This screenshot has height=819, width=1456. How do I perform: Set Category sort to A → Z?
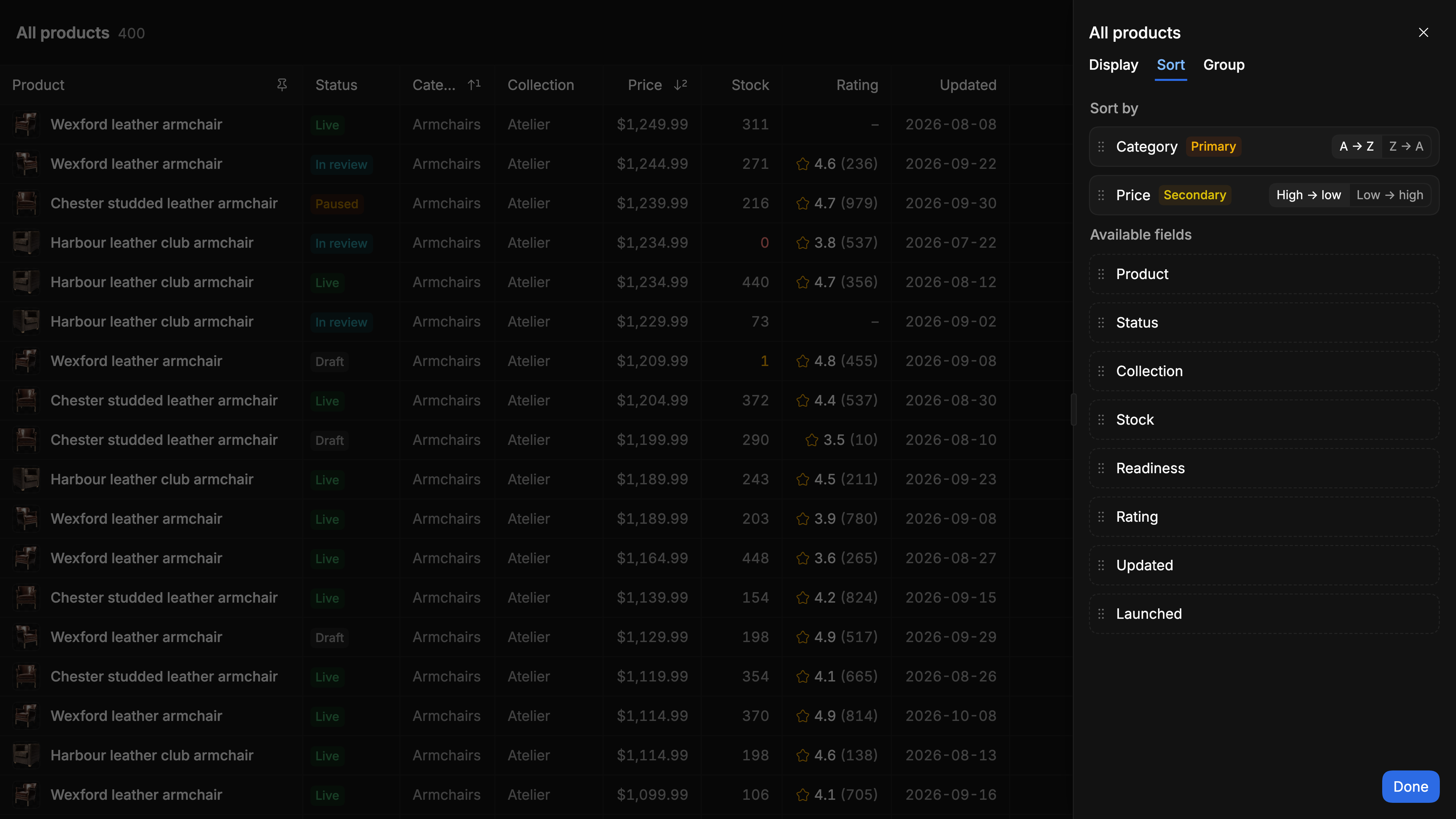[x=1357, y=146]
